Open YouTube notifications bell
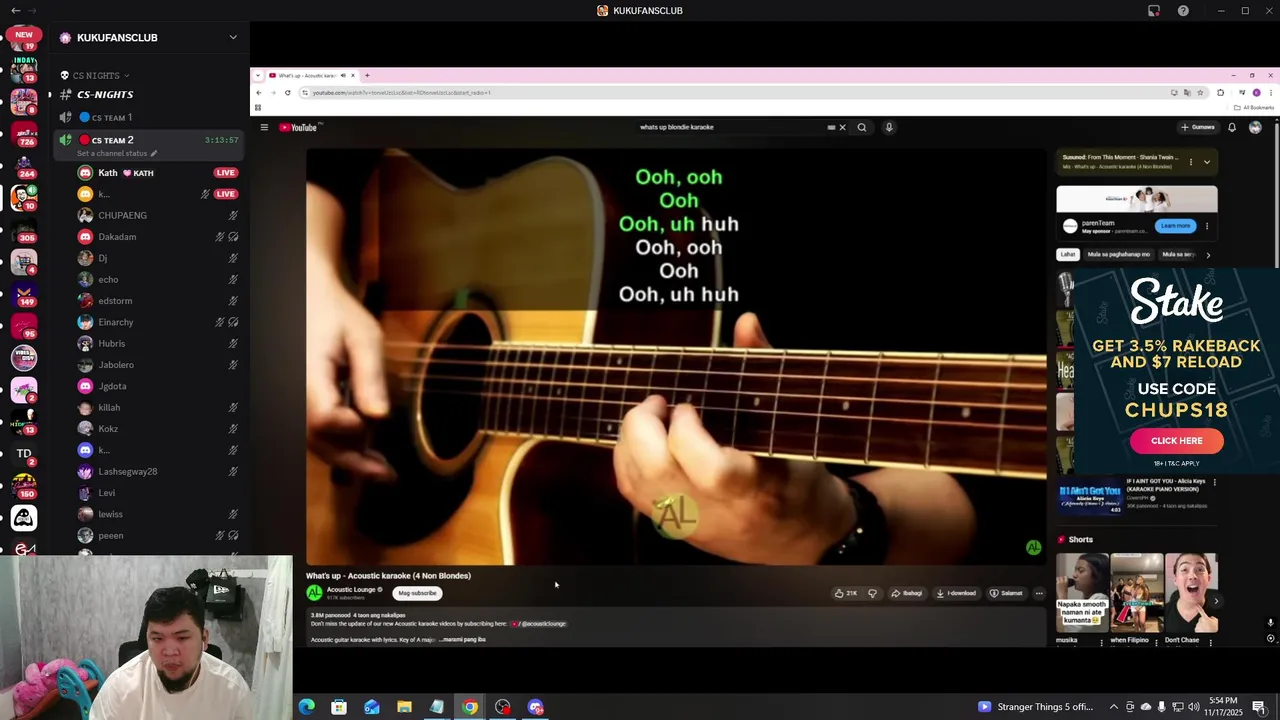This screenshot has height=720, width=1280. (x=1232, y=127)
